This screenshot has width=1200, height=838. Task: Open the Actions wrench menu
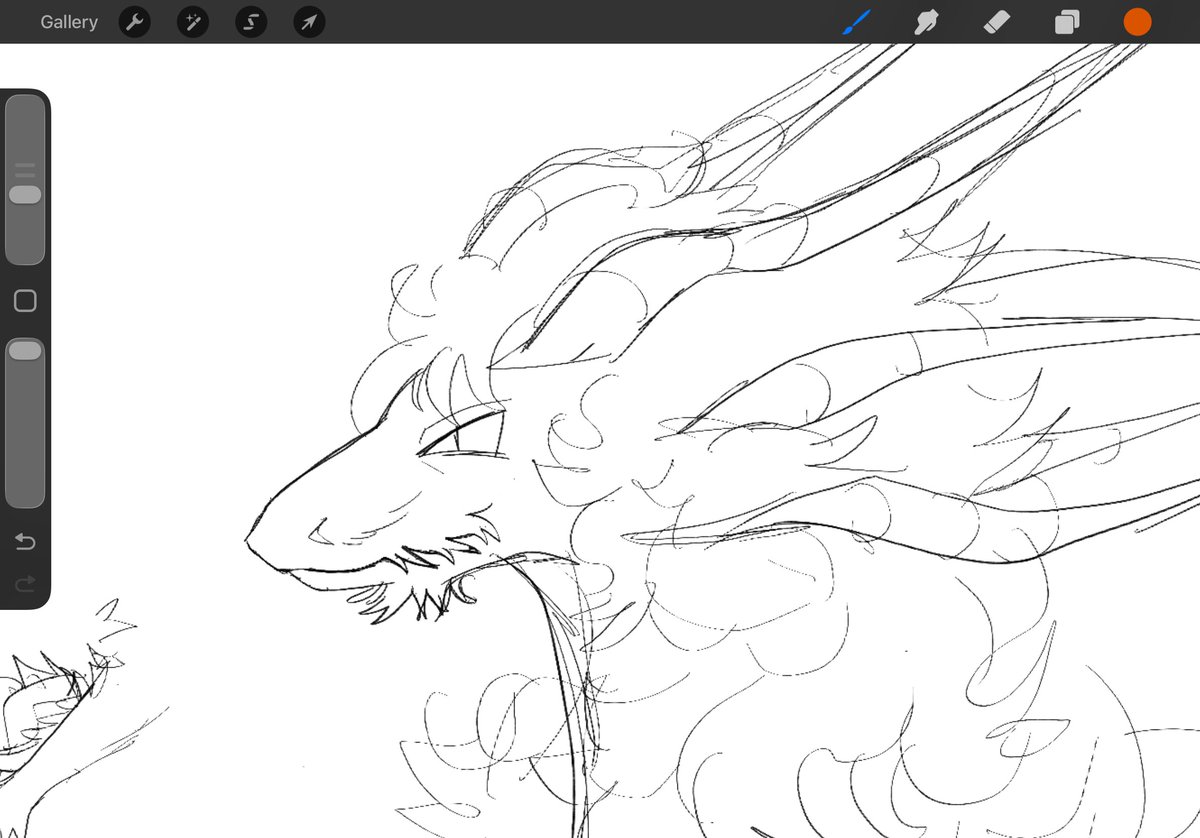(134, 22)
